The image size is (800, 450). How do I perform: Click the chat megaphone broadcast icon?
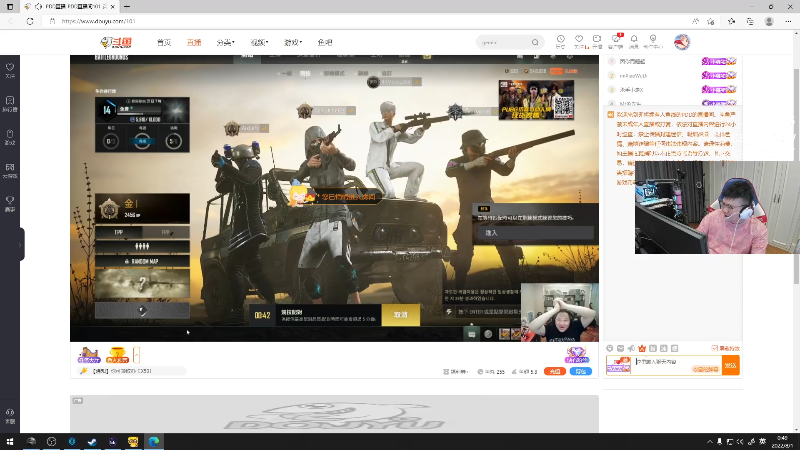(631, 348)
